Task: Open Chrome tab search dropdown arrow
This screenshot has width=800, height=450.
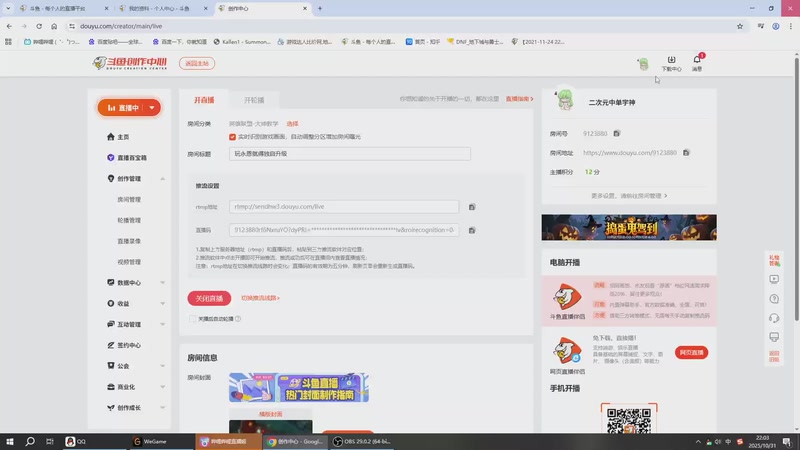Action: tap(8, 8)
